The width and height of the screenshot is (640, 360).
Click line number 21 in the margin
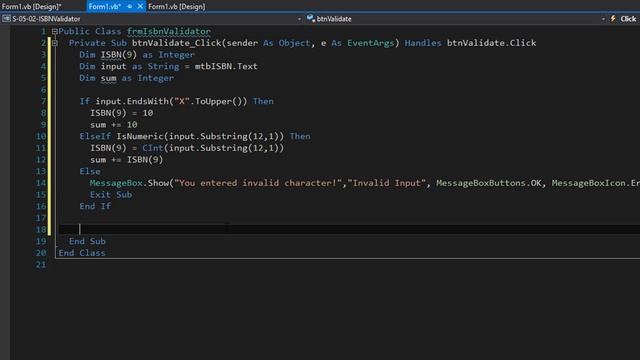pos(41,265)
